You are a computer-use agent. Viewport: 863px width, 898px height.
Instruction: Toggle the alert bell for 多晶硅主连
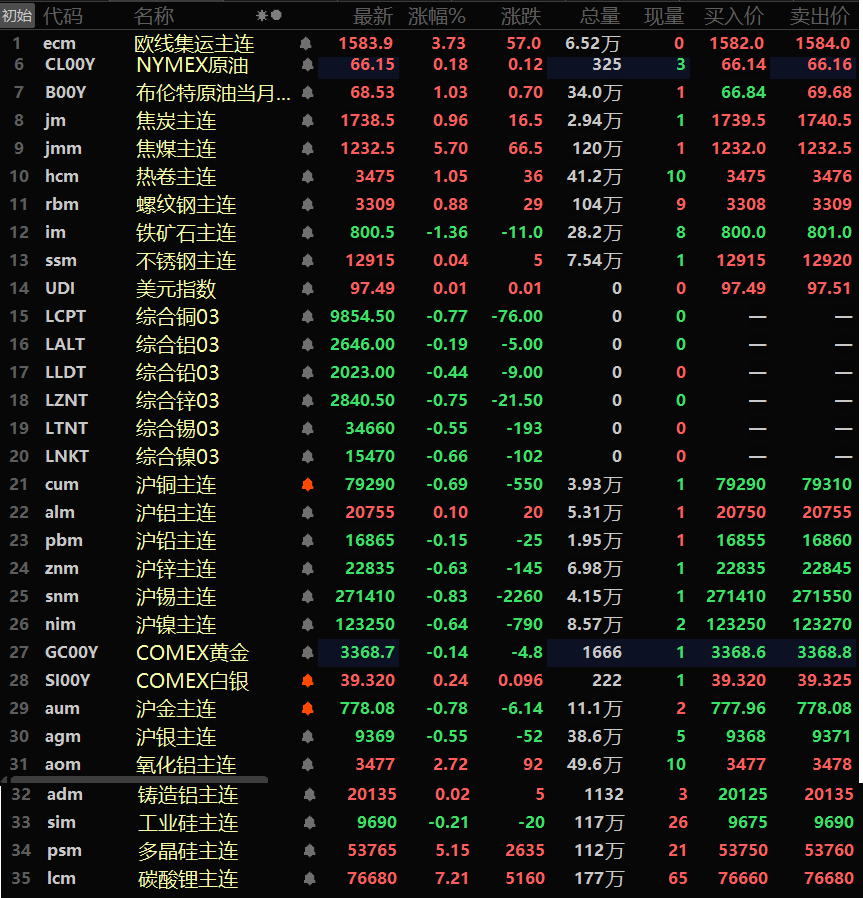309,851
